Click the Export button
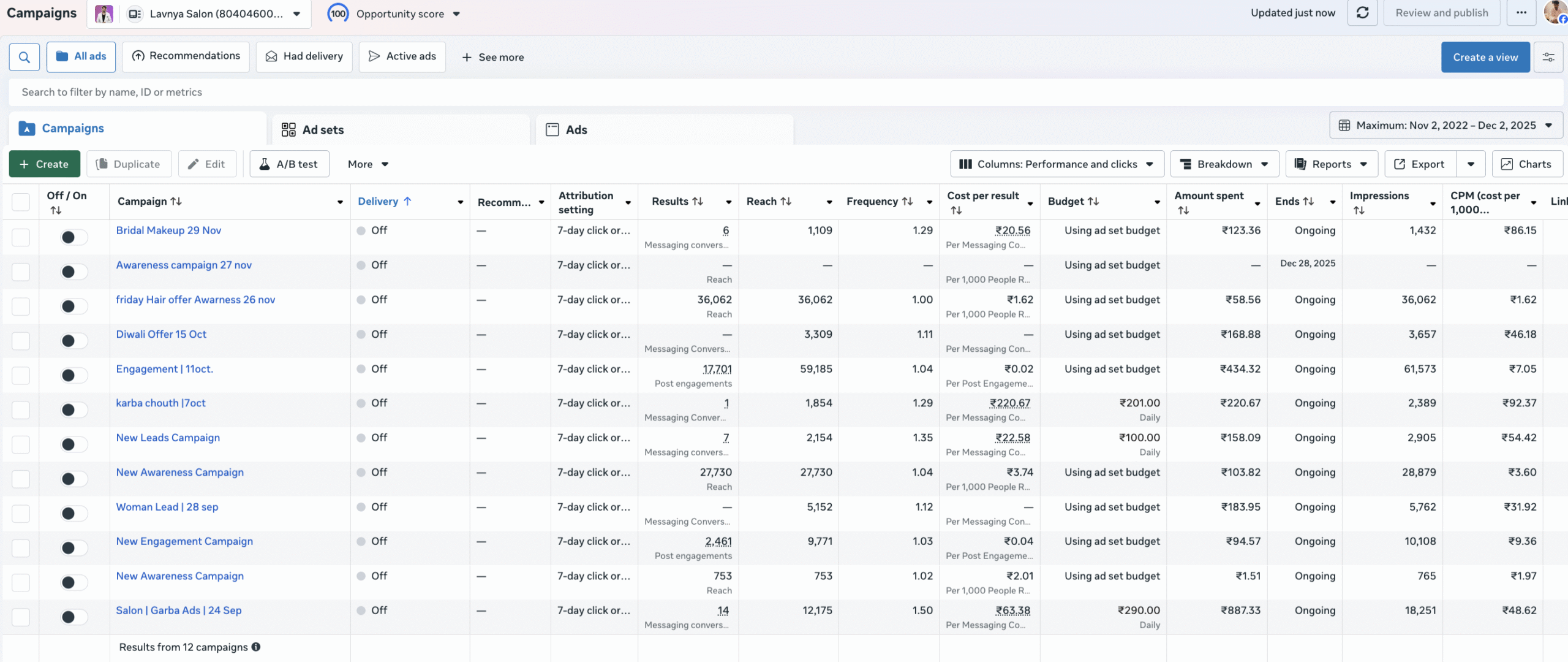Image resolution: width=1568 pixels, height=662 pixels. coord(1419,164)
